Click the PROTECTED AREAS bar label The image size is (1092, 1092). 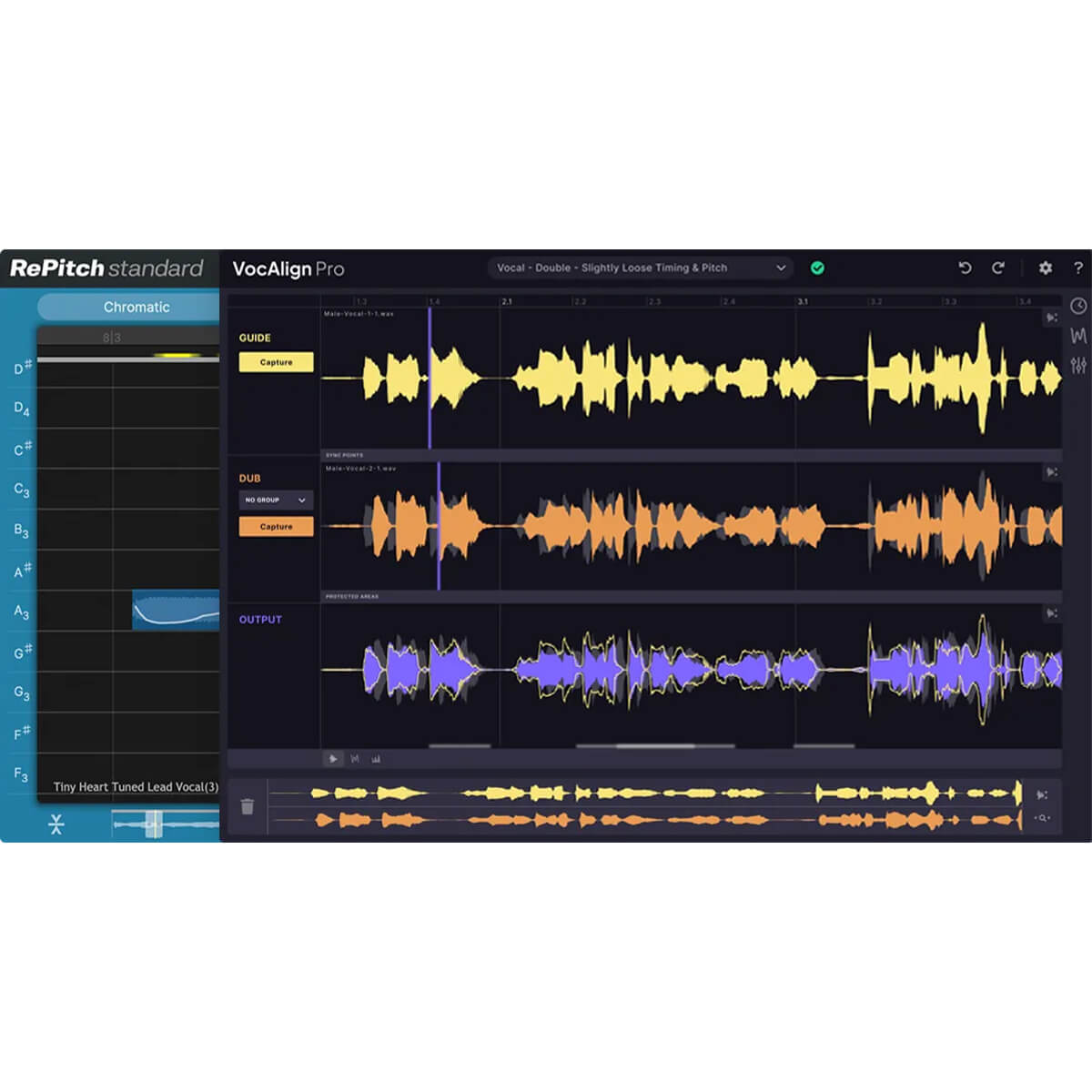(352, 597)
